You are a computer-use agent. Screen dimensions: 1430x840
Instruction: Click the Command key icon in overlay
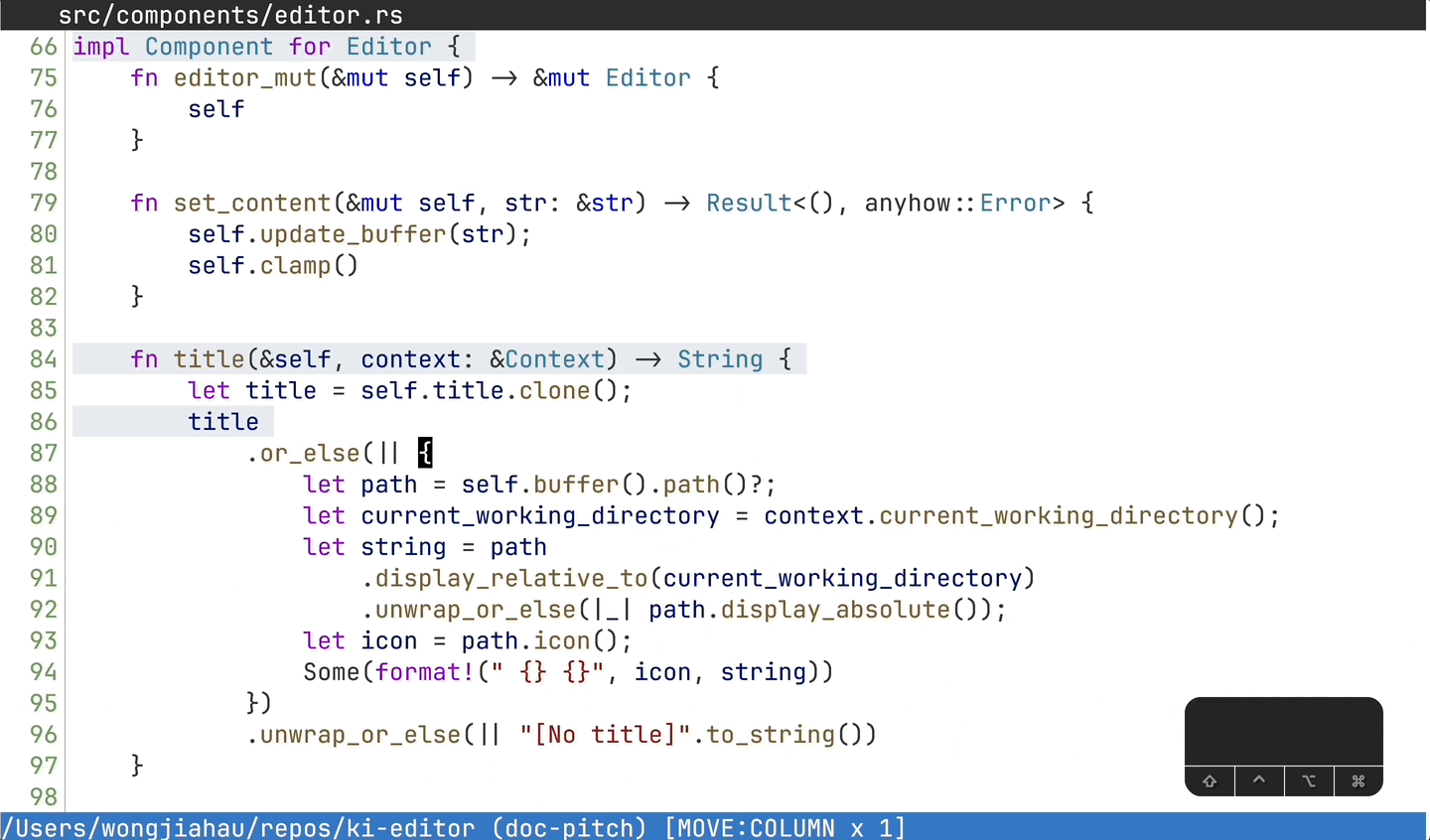click(x=1358, y=781)
